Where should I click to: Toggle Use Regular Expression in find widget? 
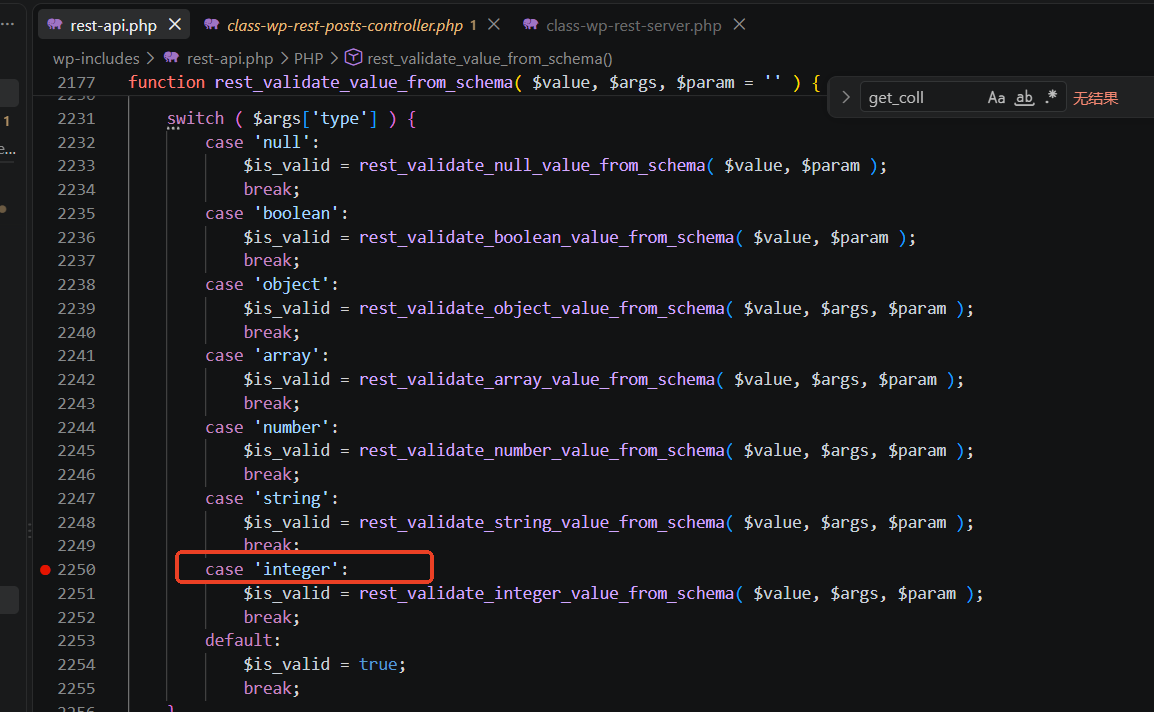click(x=1051, y=97)
